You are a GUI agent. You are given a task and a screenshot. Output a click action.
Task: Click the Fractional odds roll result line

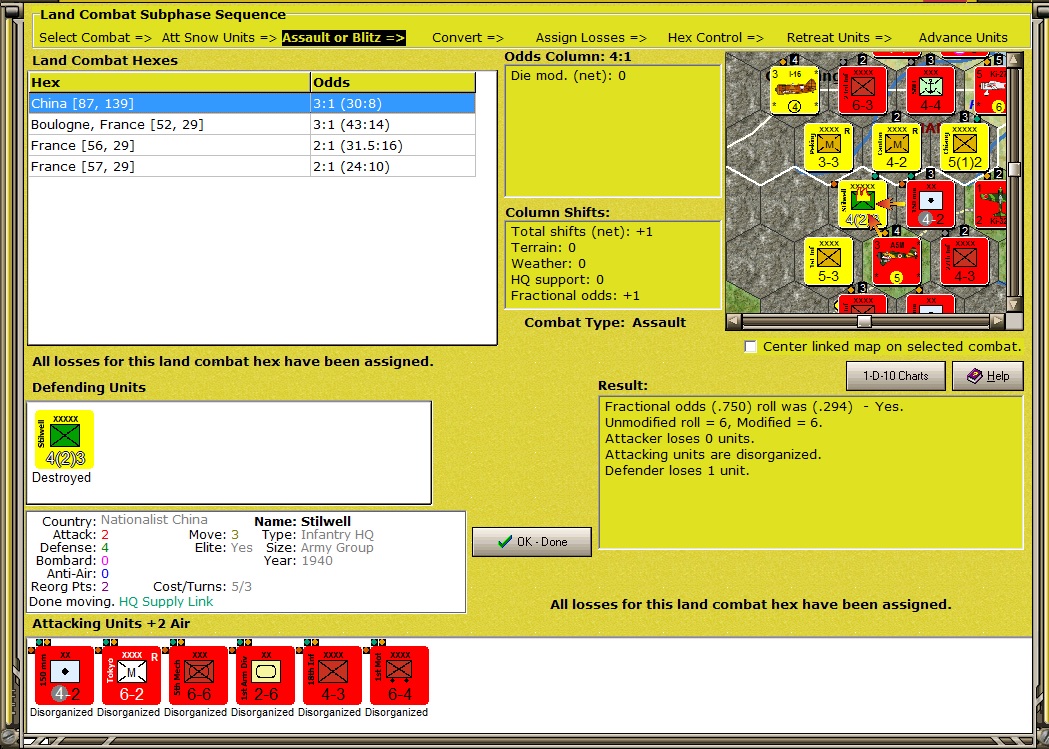(x=753, y=407)
